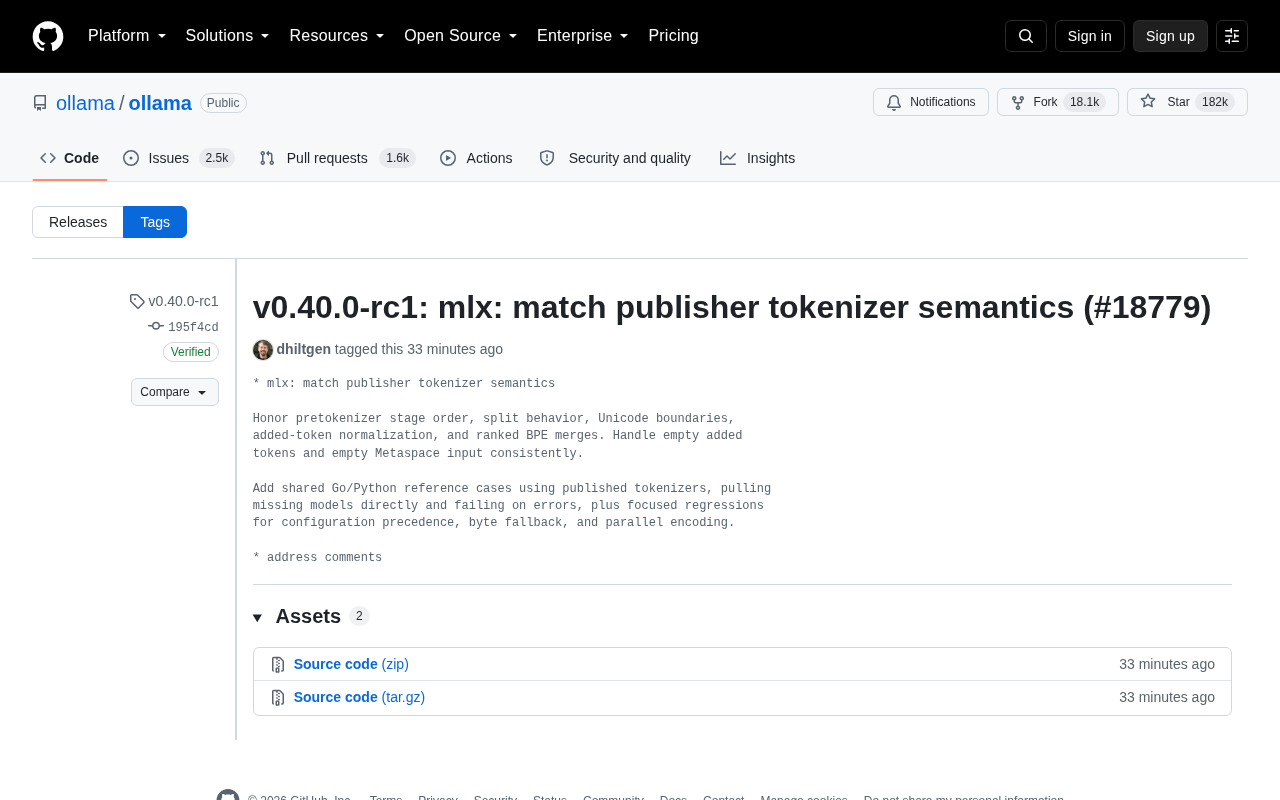The height and width of the screenshot is (800, 1280).
Task: Click the Assets count badge 2
Action: (x=359, y=616)
